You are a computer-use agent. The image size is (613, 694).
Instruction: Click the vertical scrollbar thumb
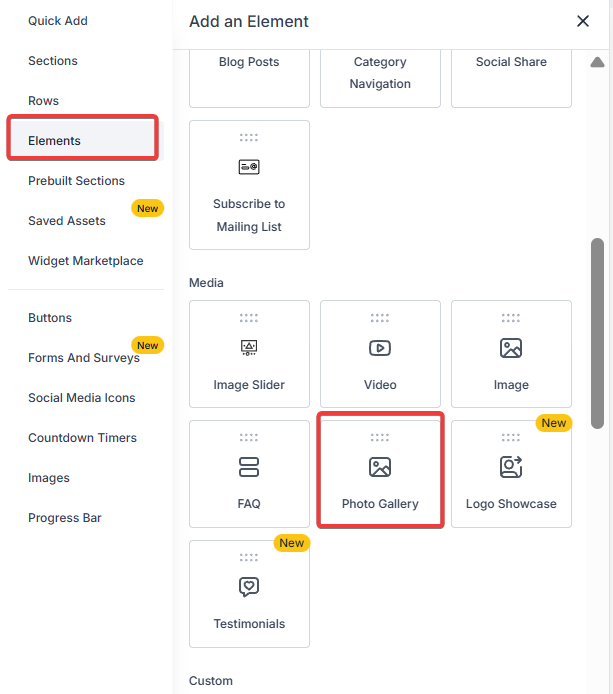coord(598,332)
